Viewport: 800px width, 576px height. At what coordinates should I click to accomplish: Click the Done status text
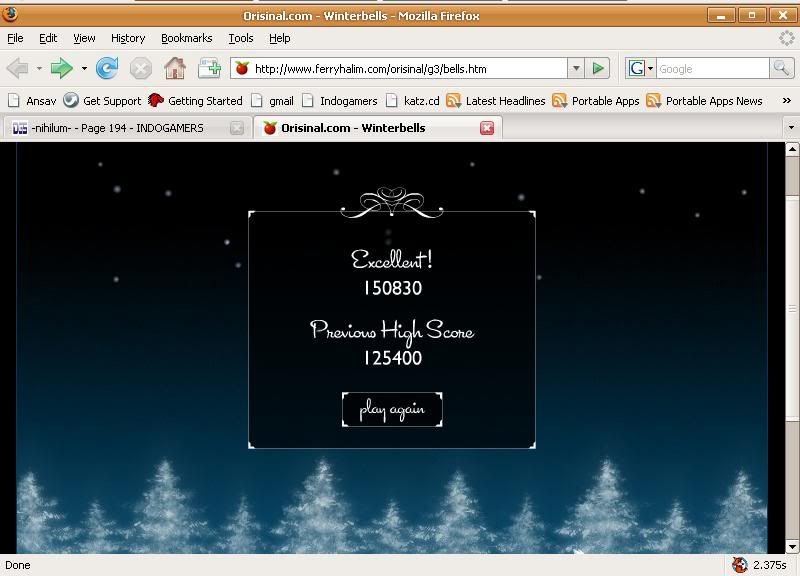pos(18,565)
